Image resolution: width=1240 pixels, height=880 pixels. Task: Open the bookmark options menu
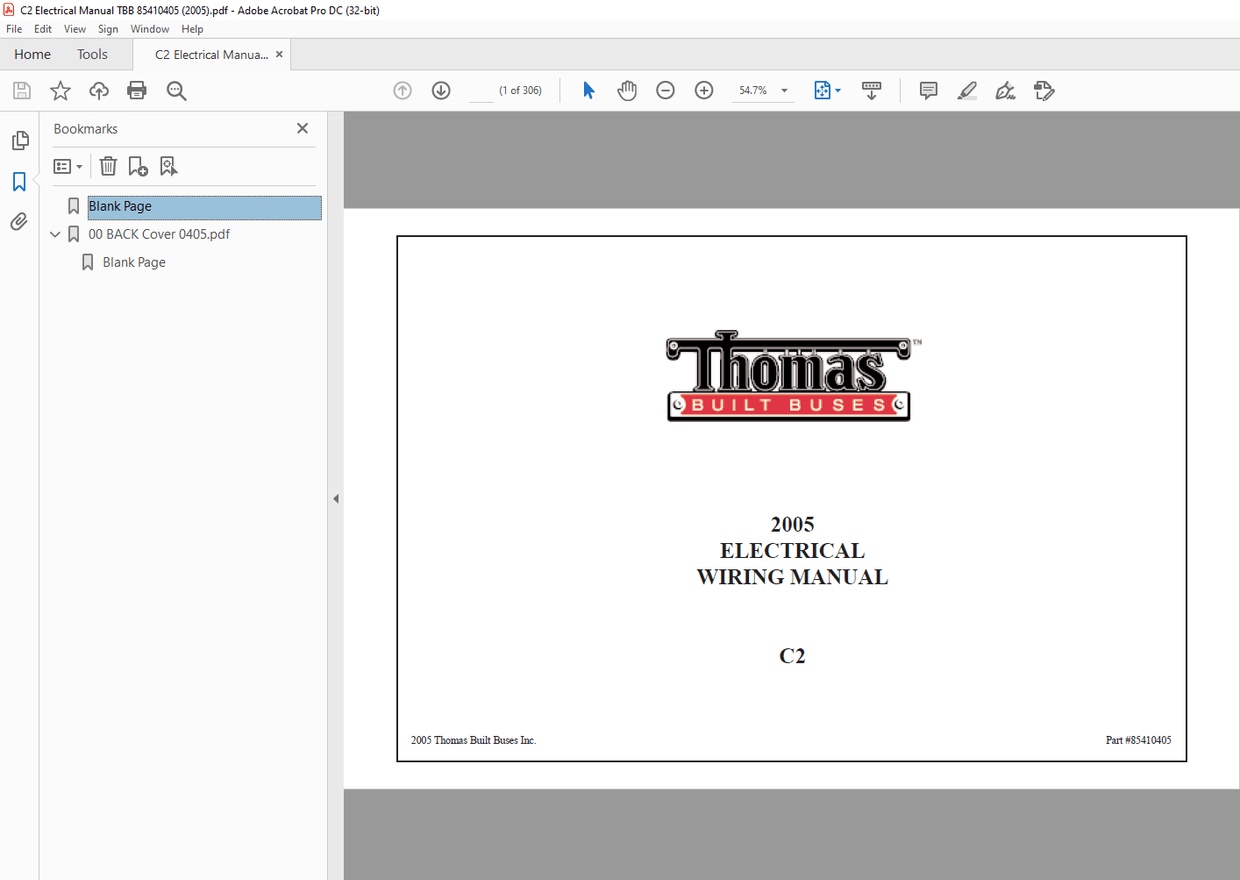pyautogui.click(x=66, y=165)
